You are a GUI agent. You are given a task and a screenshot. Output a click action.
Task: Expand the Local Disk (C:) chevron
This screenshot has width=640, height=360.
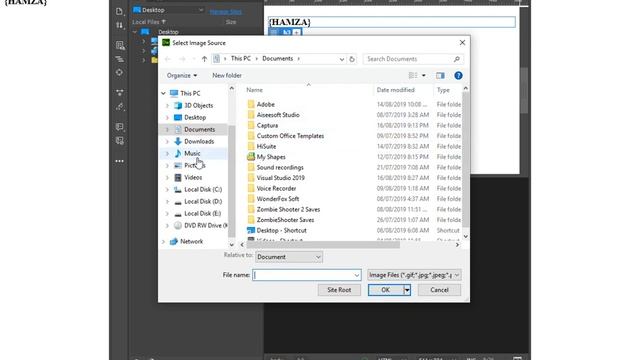[167, 190]
